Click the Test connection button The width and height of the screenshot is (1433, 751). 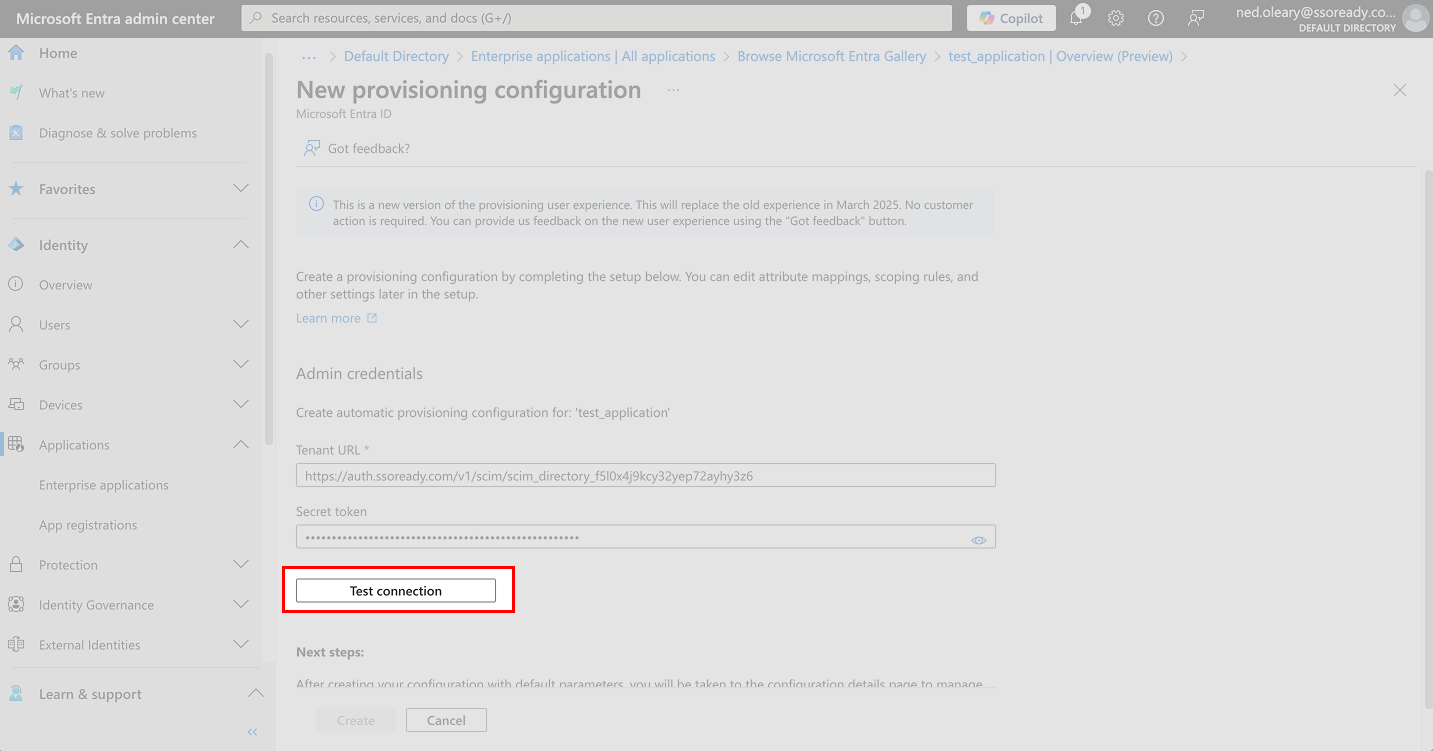[x=396, y=591]
